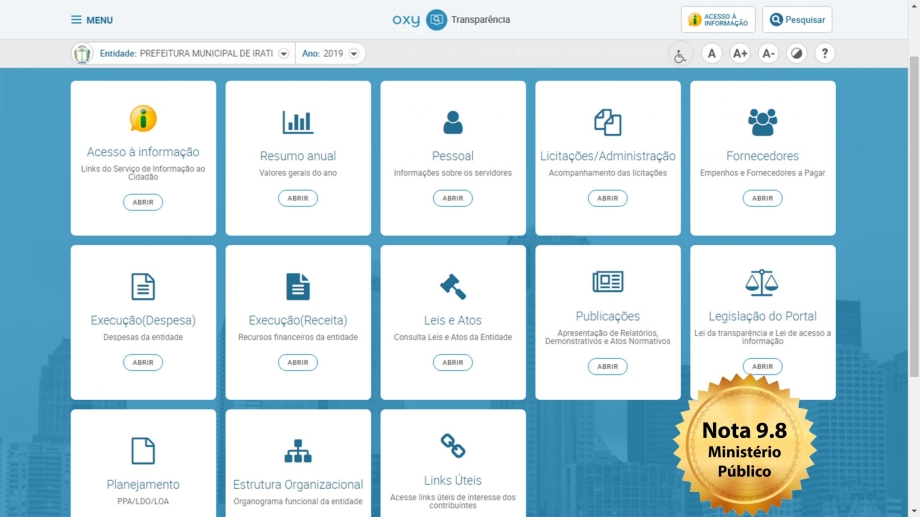This screenshot has height=517, width=920.
Task: Open the help question mark icon
Action: (x=824, y=53)
